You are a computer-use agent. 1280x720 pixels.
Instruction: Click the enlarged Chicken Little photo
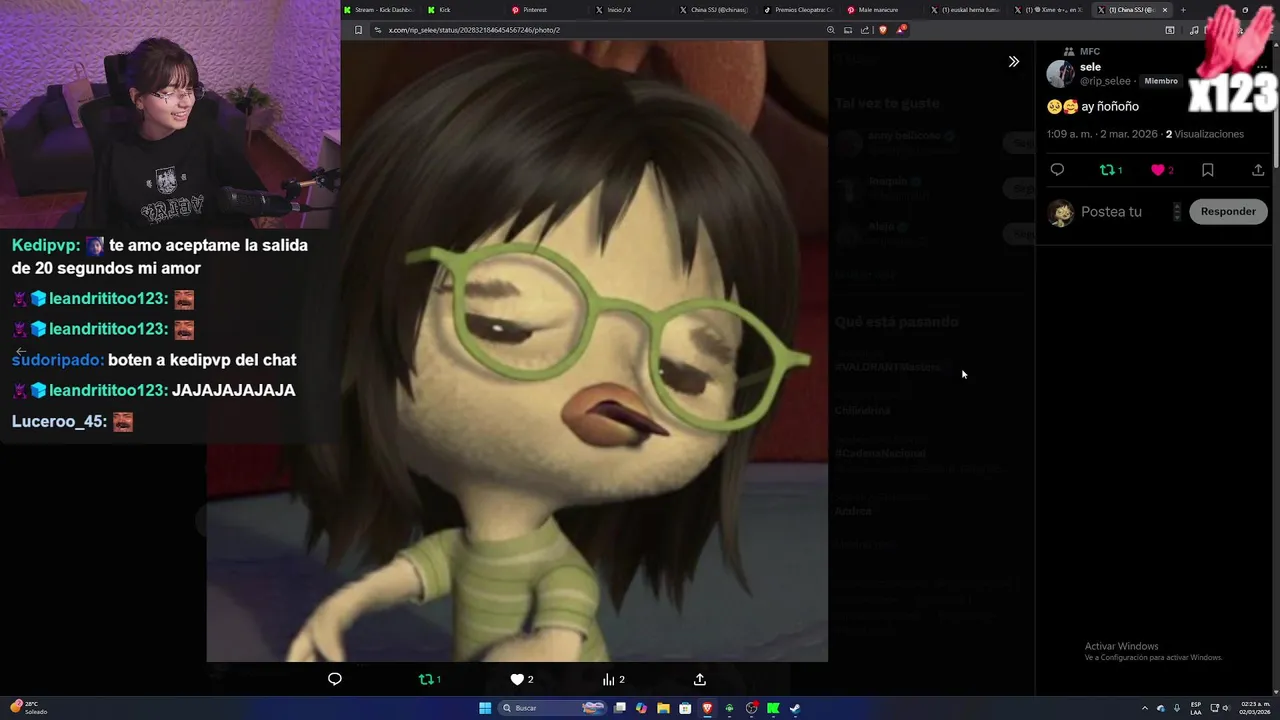pos(517,351)
